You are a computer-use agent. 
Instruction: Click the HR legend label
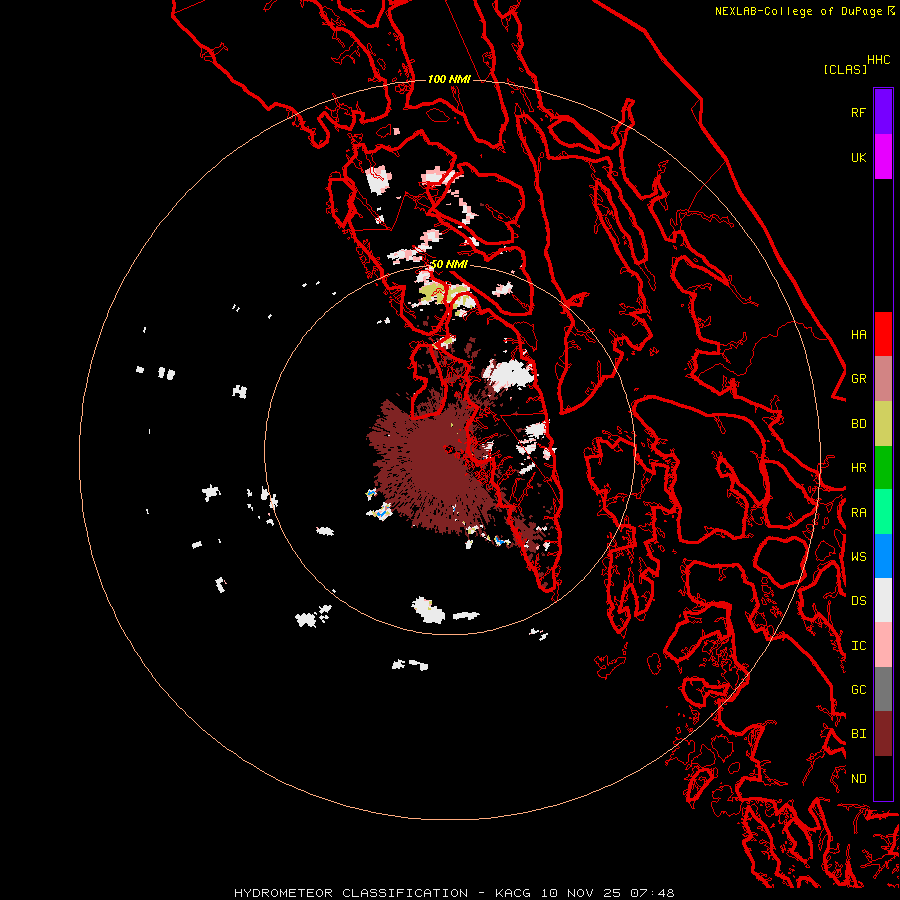click(x=858, y=468)
